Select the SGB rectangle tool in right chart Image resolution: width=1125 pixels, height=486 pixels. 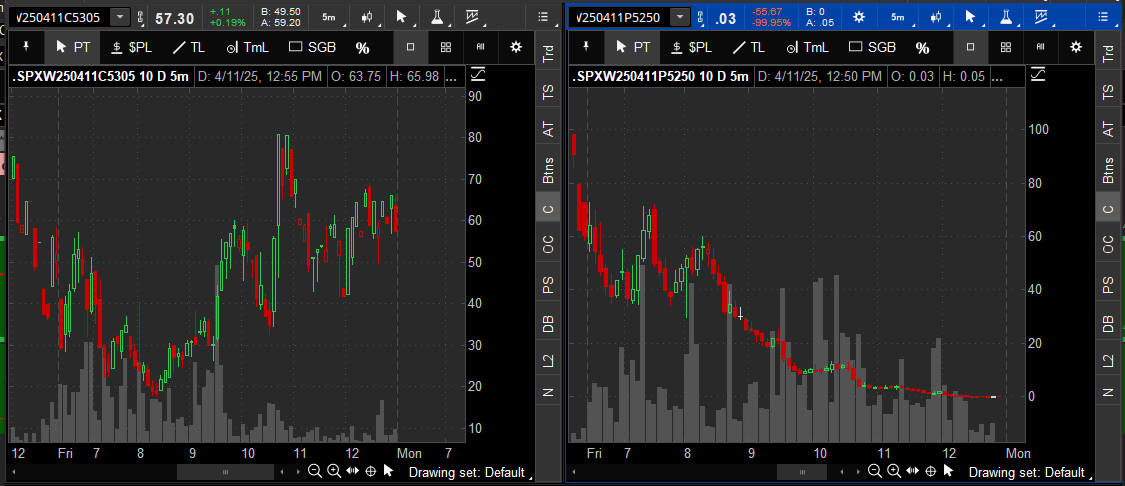pyautogui.click(x=872, y=47)
